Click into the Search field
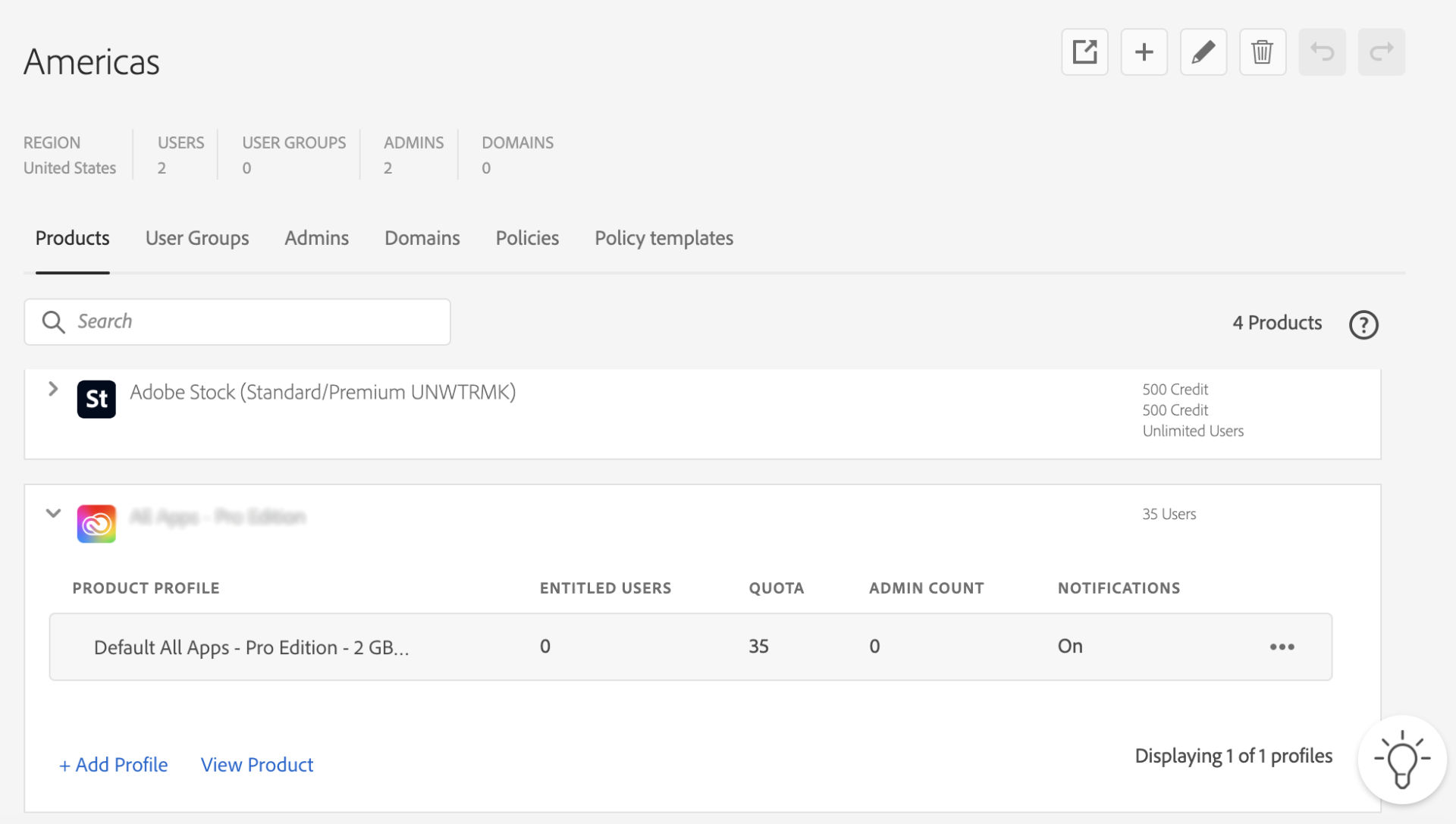The width and height of the screenshot is (1456, 824). pyautogui.click(x=237, y=321)
